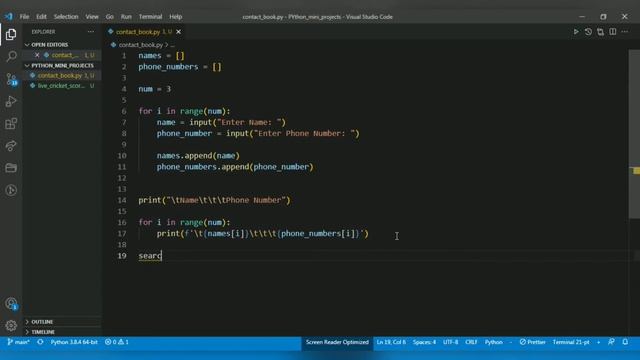The height and width of the screenshot is (360, 640).
Task: Click the timeline history icon in editor toolbar
Action: pyautogui.click(x=588, y=31)
